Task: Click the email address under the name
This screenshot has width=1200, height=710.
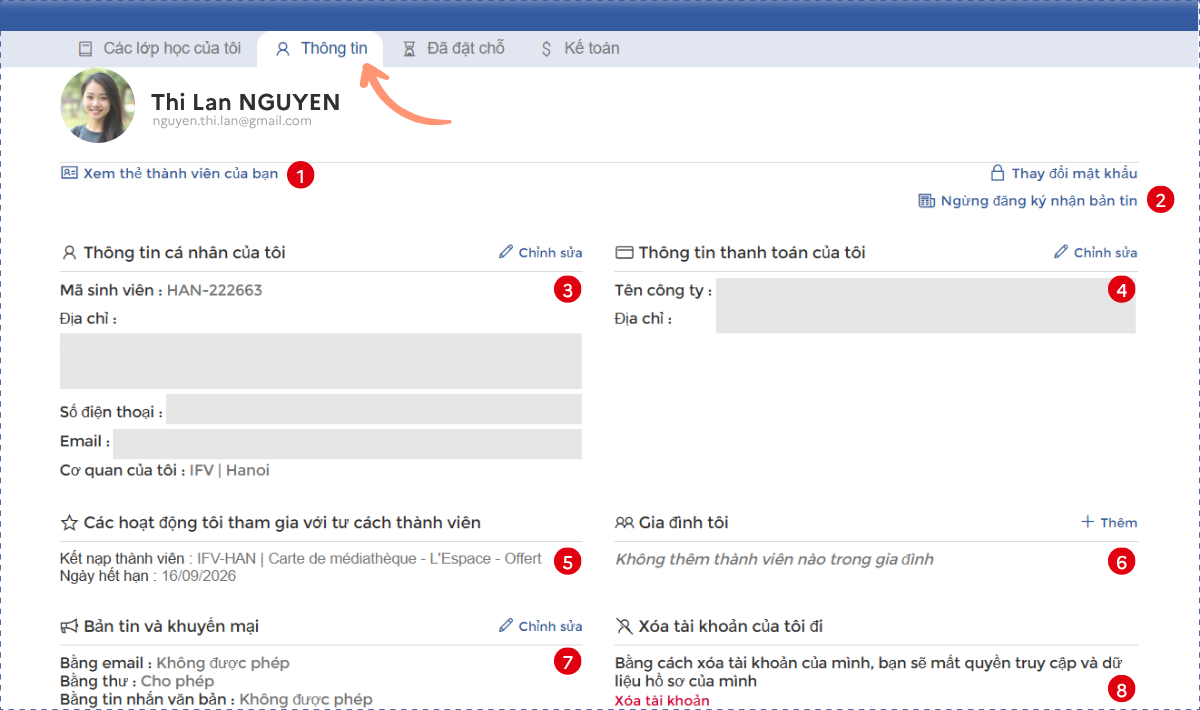Action: 231,121
